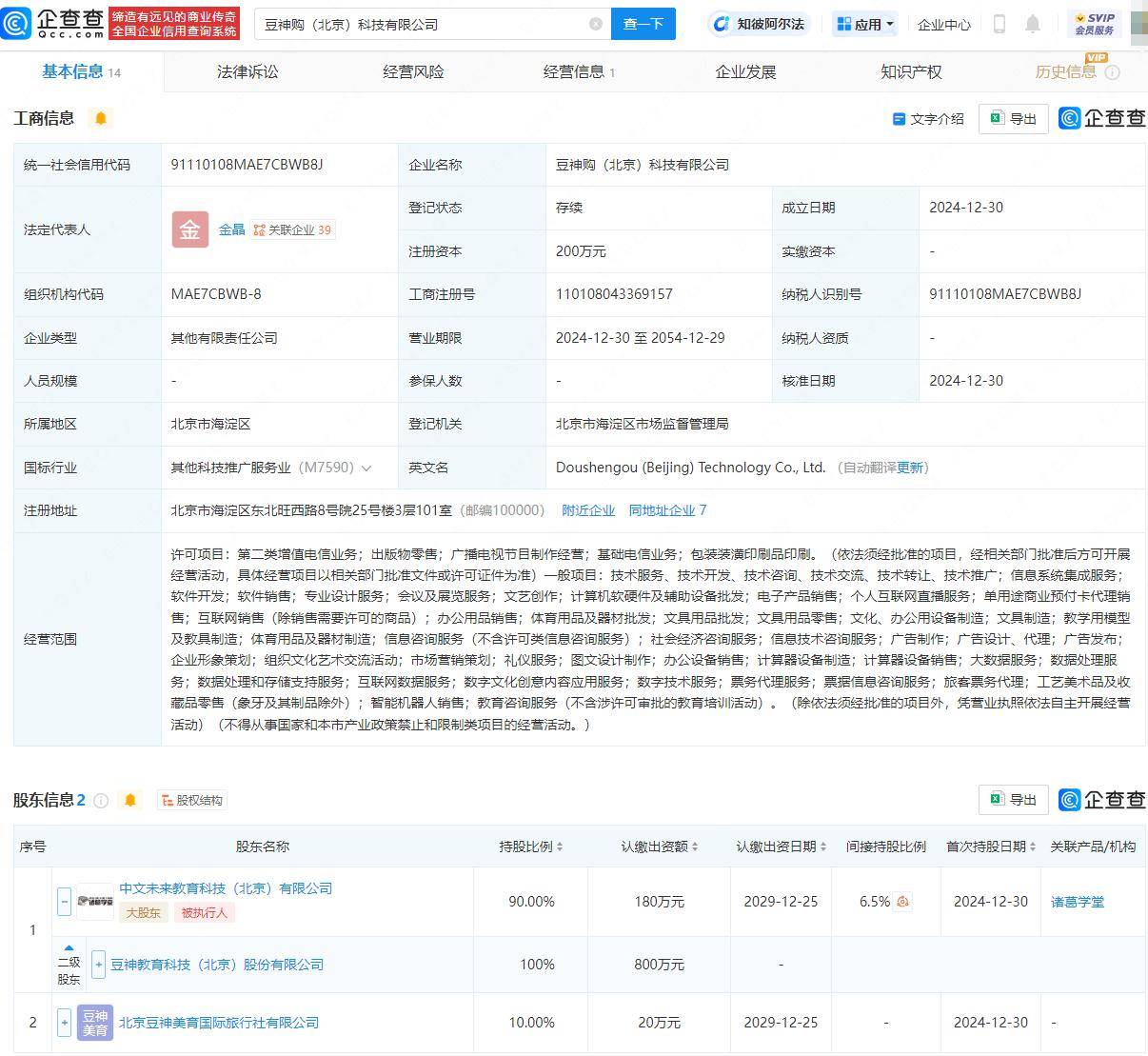This screenshot has width=1148, height=1056.
Task: Open the 股权结构 button
Action: 191,801
